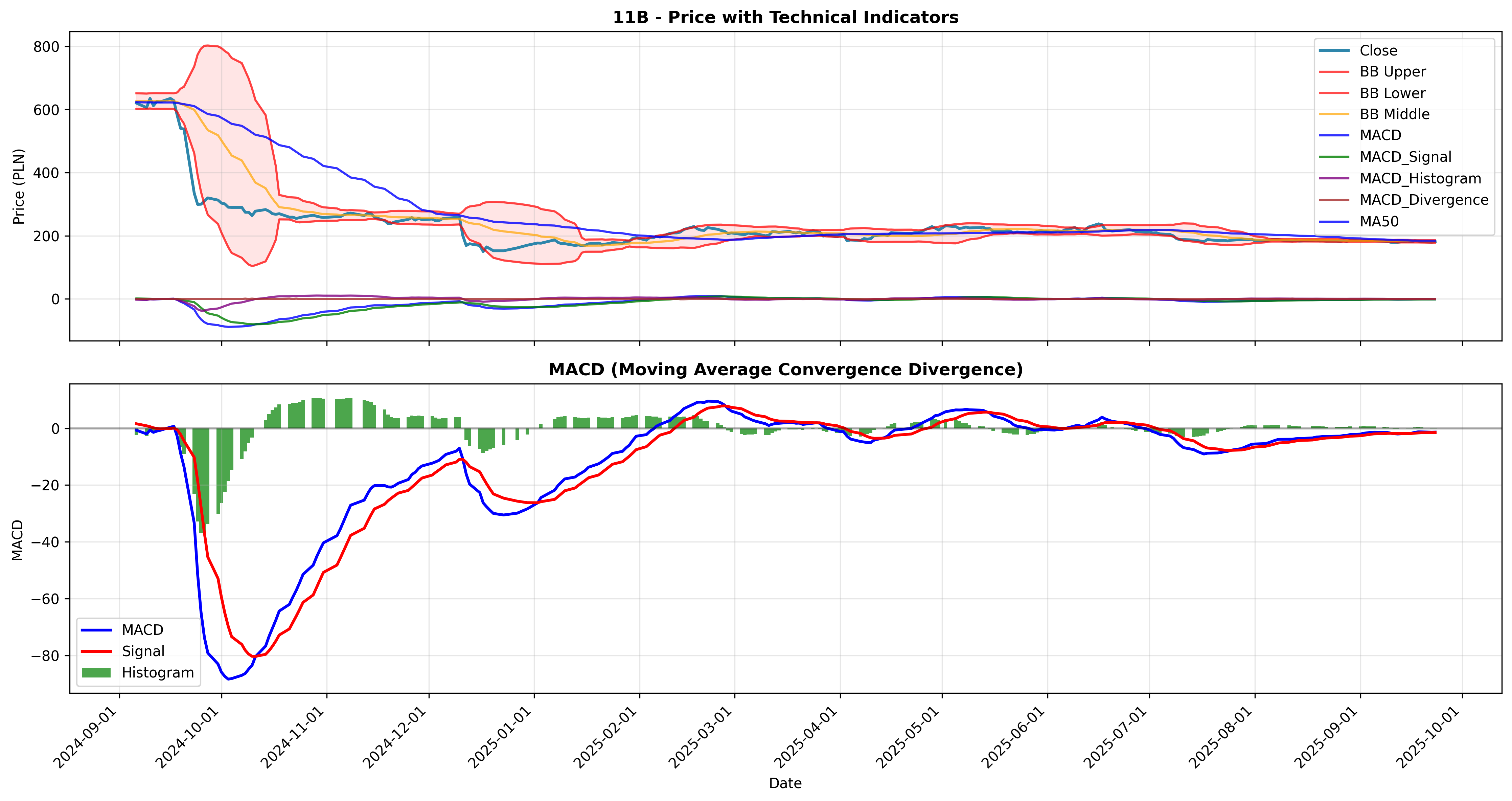Click the "−20" MACD axis tick label
Screen dimensions: 1512x801
[46, 486]
